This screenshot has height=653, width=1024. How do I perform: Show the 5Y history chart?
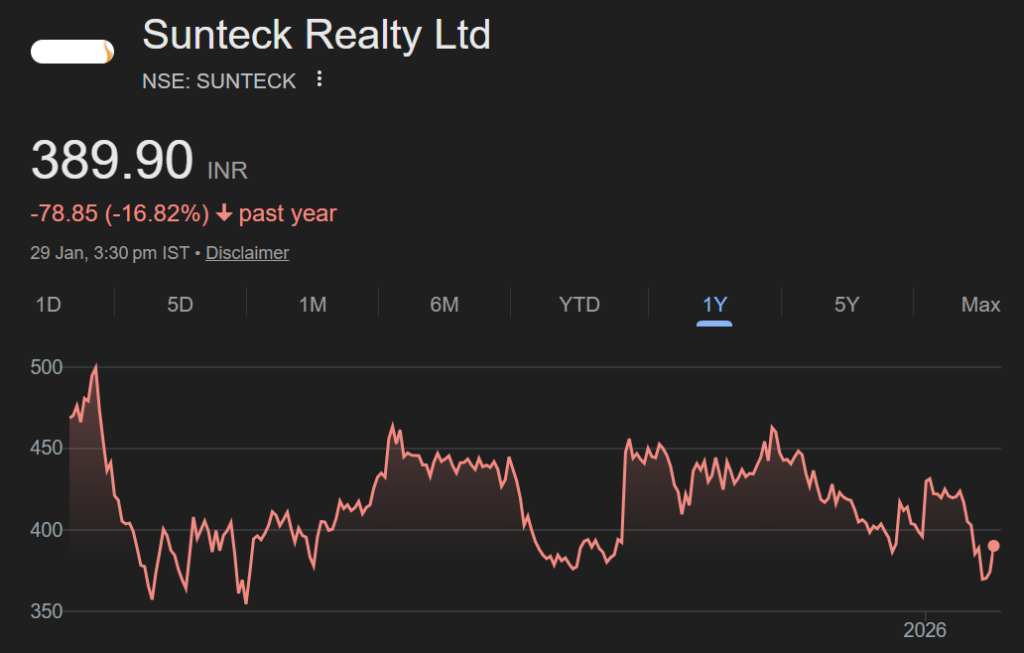tap(847, 304)
